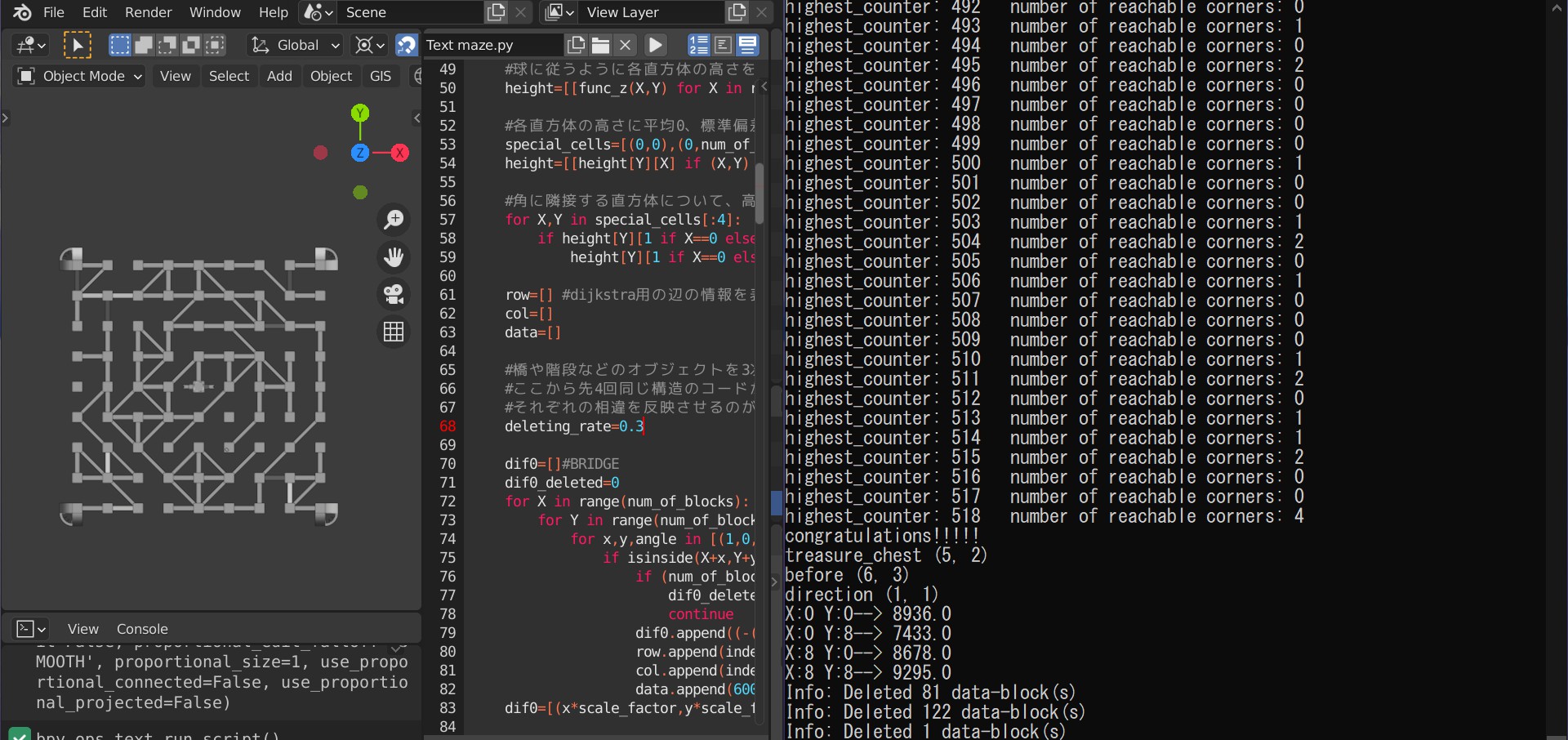Click the View Layer name field
This screenshot has width=1568, height=740.
652,12
